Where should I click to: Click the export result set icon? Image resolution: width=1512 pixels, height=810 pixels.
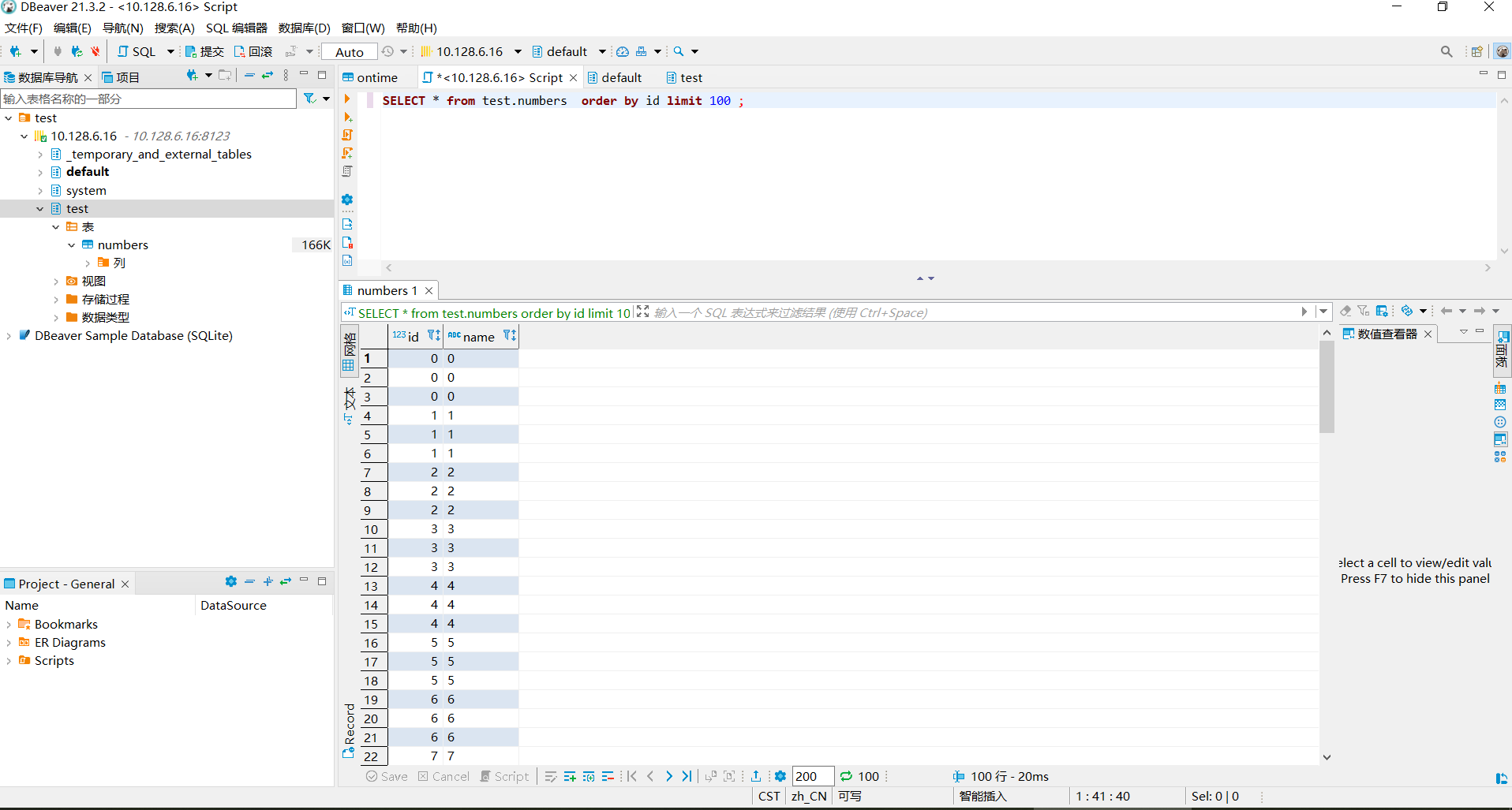(756, 776)
